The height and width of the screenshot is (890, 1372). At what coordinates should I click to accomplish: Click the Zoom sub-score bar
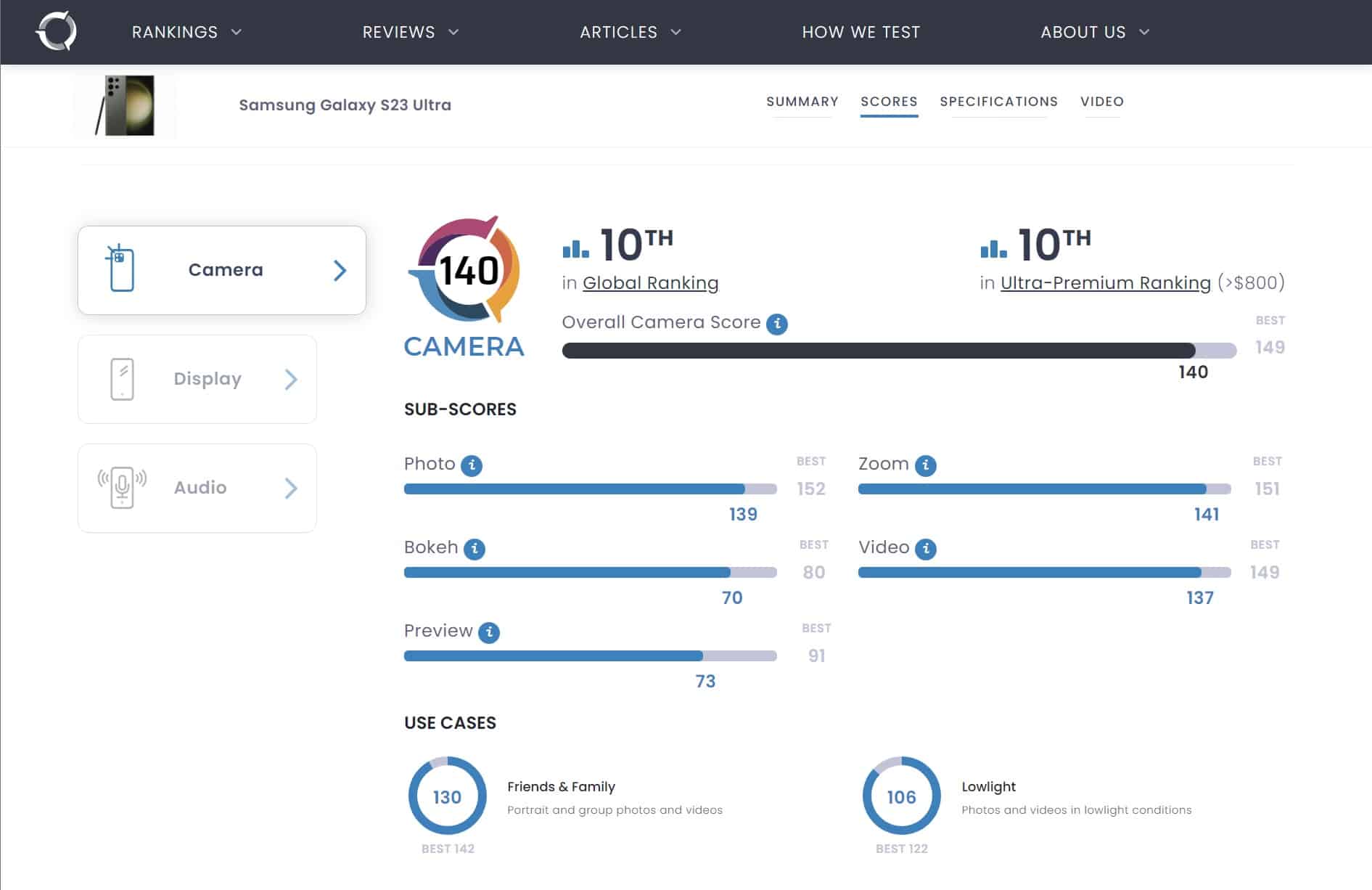[1044, 489]
